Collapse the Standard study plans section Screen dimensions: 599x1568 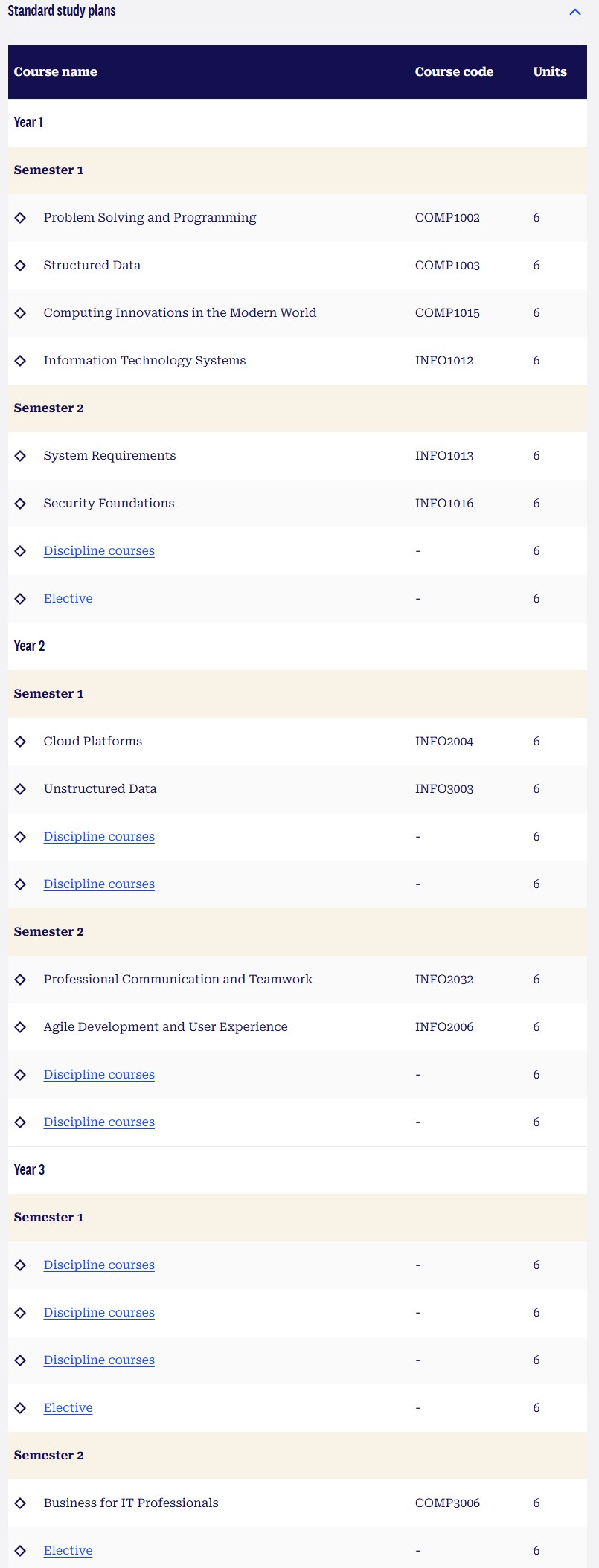(574, 12)
